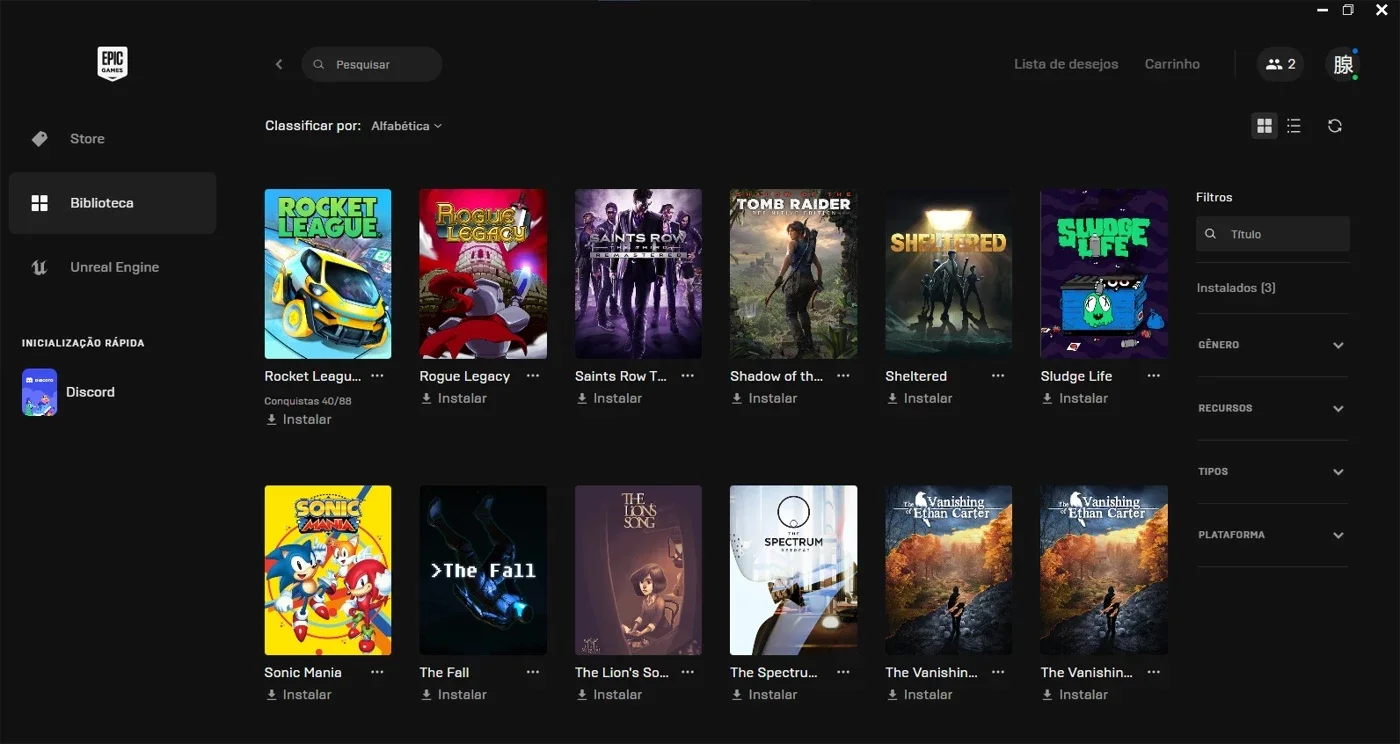Open more options for Sheltered
Screen dimensions: 1400x744
(x=998, y=376)
